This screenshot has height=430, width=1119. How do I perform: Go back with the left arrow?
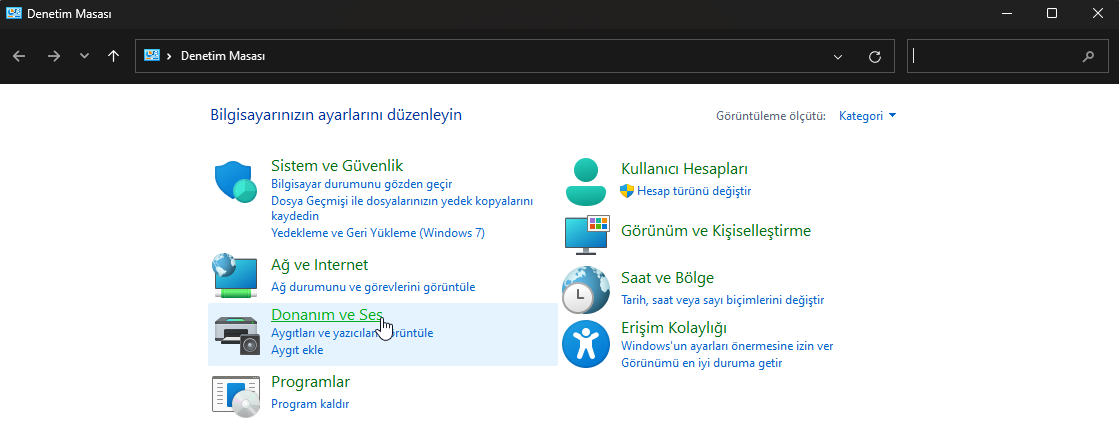pos(19,56)
